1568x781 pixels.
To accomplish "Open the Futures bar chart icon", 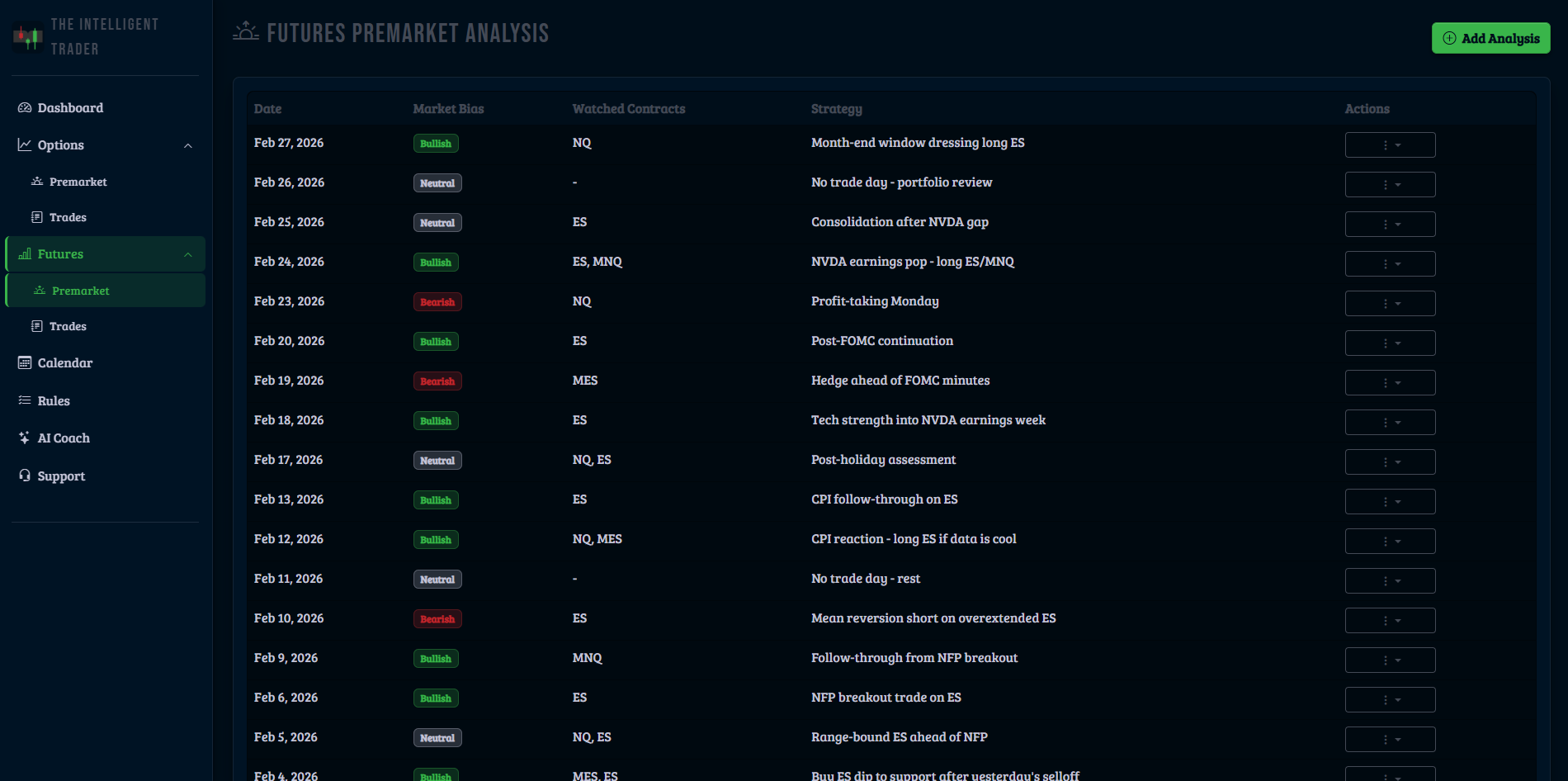I will (26, 253).
